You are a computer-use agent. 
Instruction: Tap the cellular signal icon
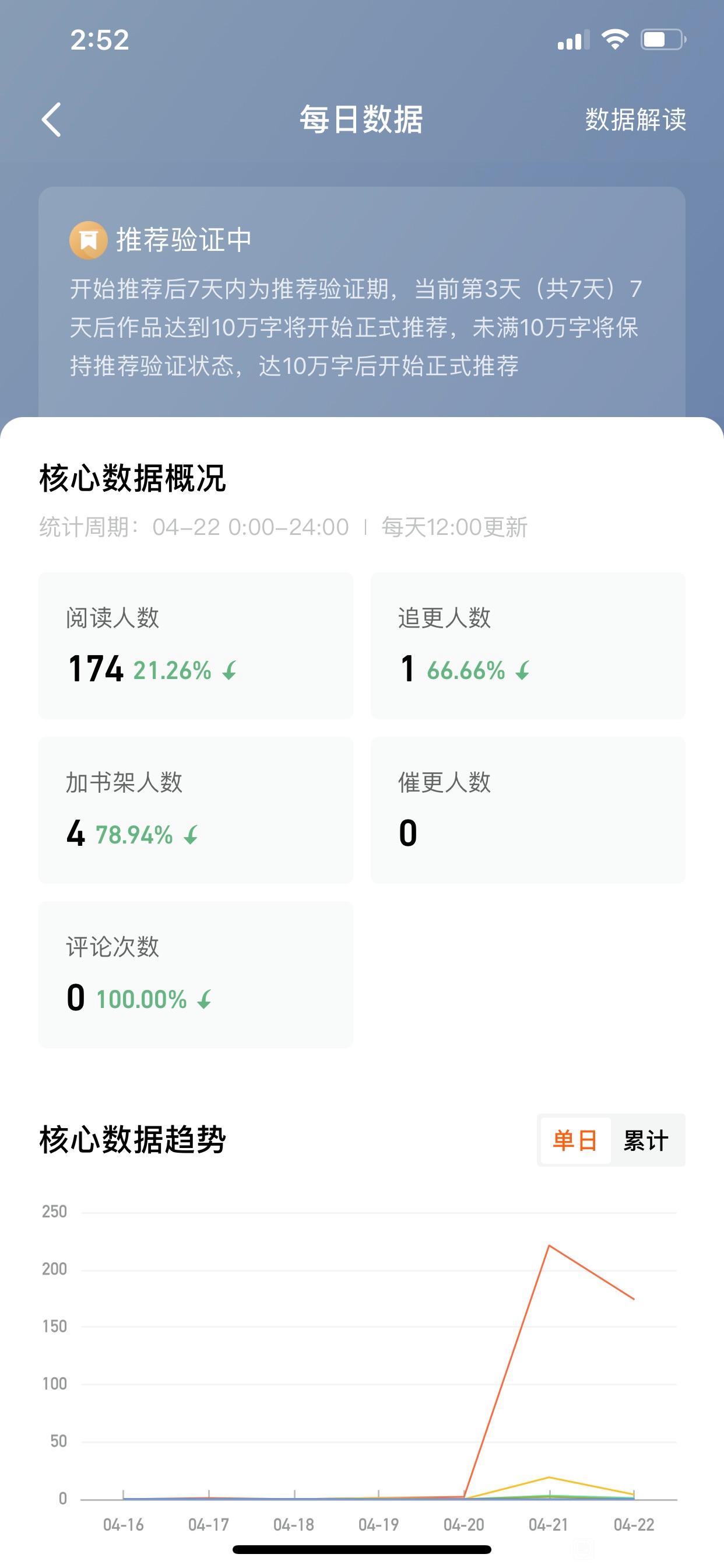pos(574,40)
